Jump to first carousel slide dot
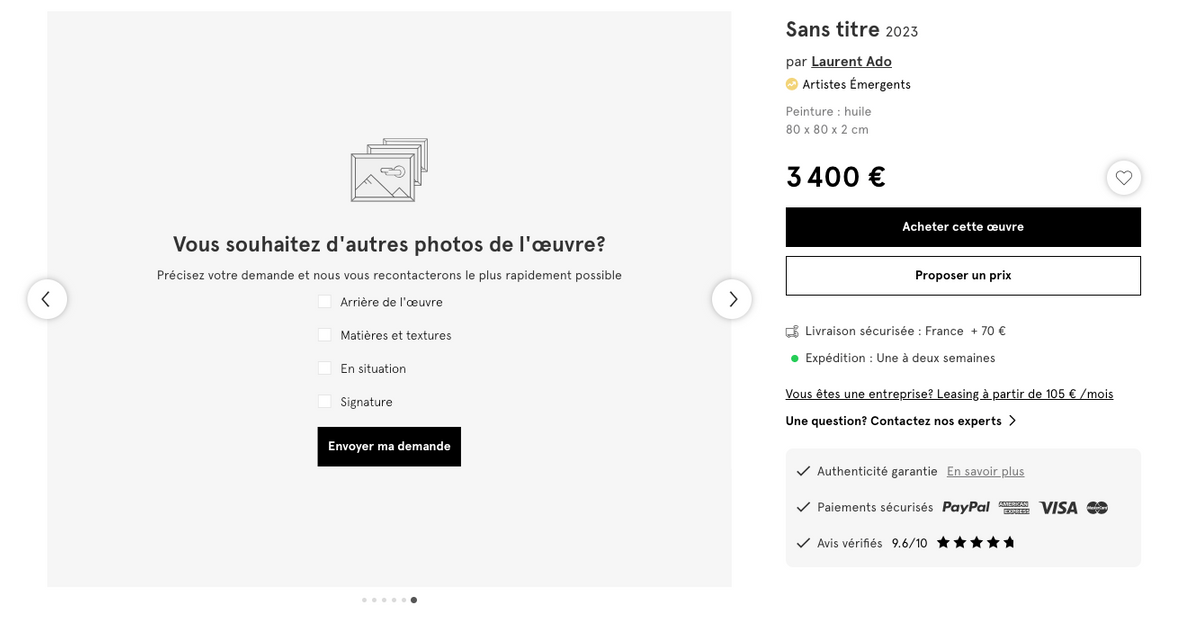The image size is (1200, 618). [364, 600]
